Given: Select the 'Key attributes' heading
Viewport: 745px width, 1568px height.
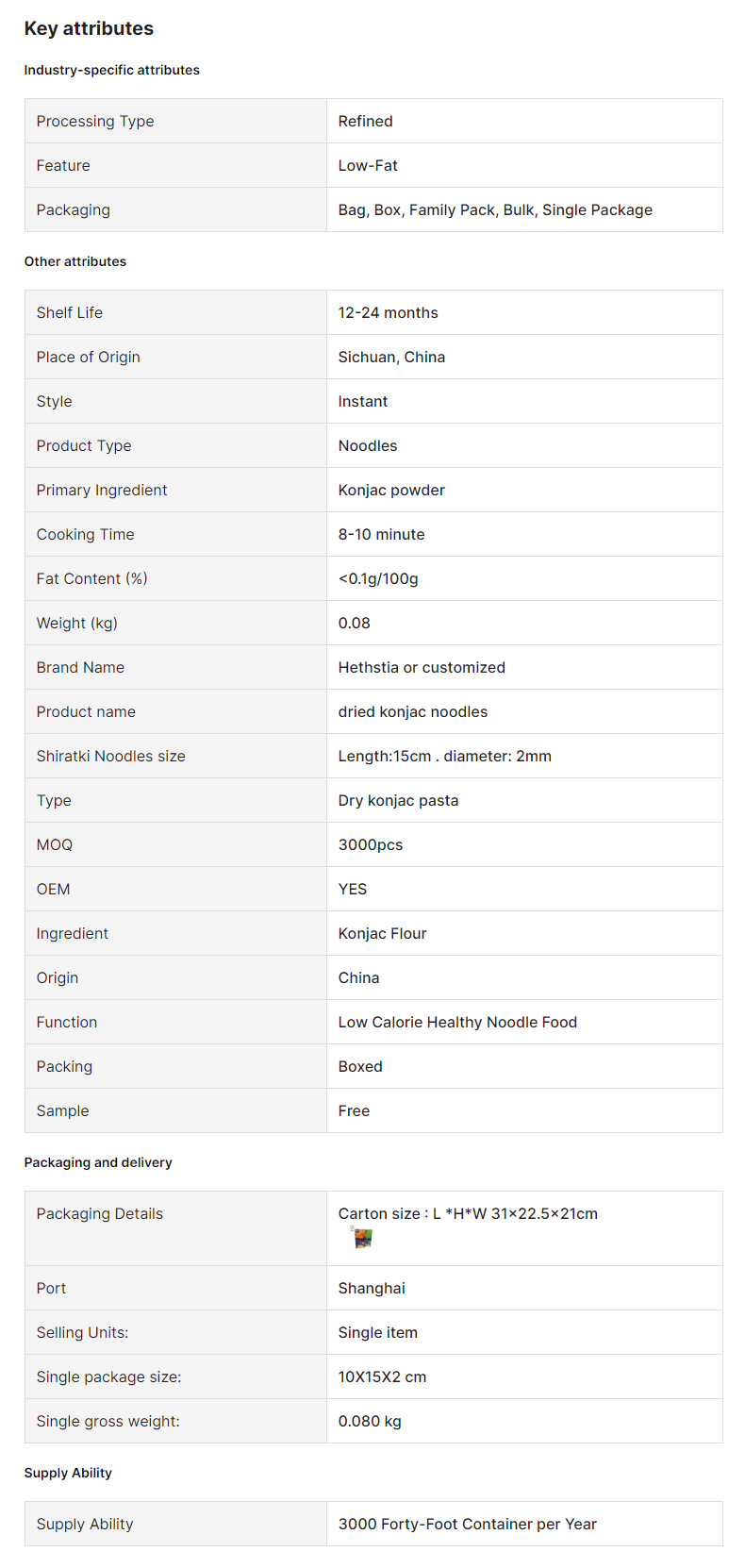Looking at the screenshot, I should tap(89, 28).
